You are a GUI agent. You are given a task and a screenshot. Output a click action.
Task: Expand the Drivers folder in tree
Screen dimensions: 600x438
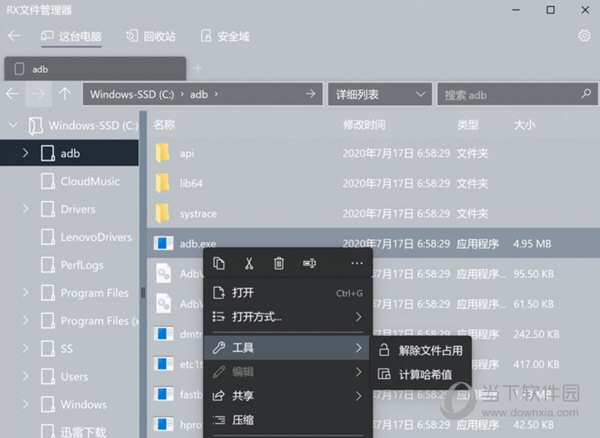coord(26,209)
